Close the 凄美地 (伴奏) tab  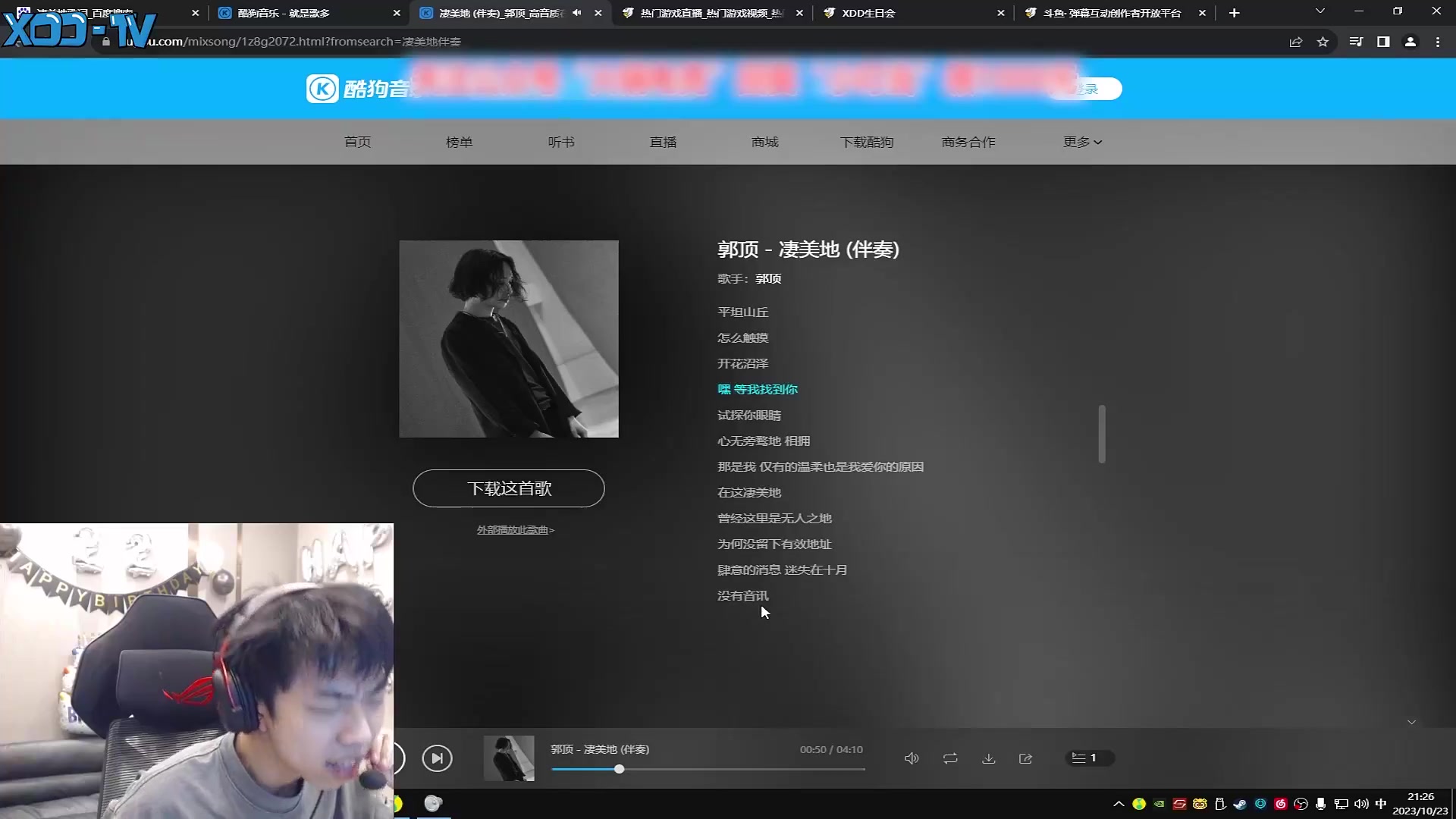(x=598, y=13)
